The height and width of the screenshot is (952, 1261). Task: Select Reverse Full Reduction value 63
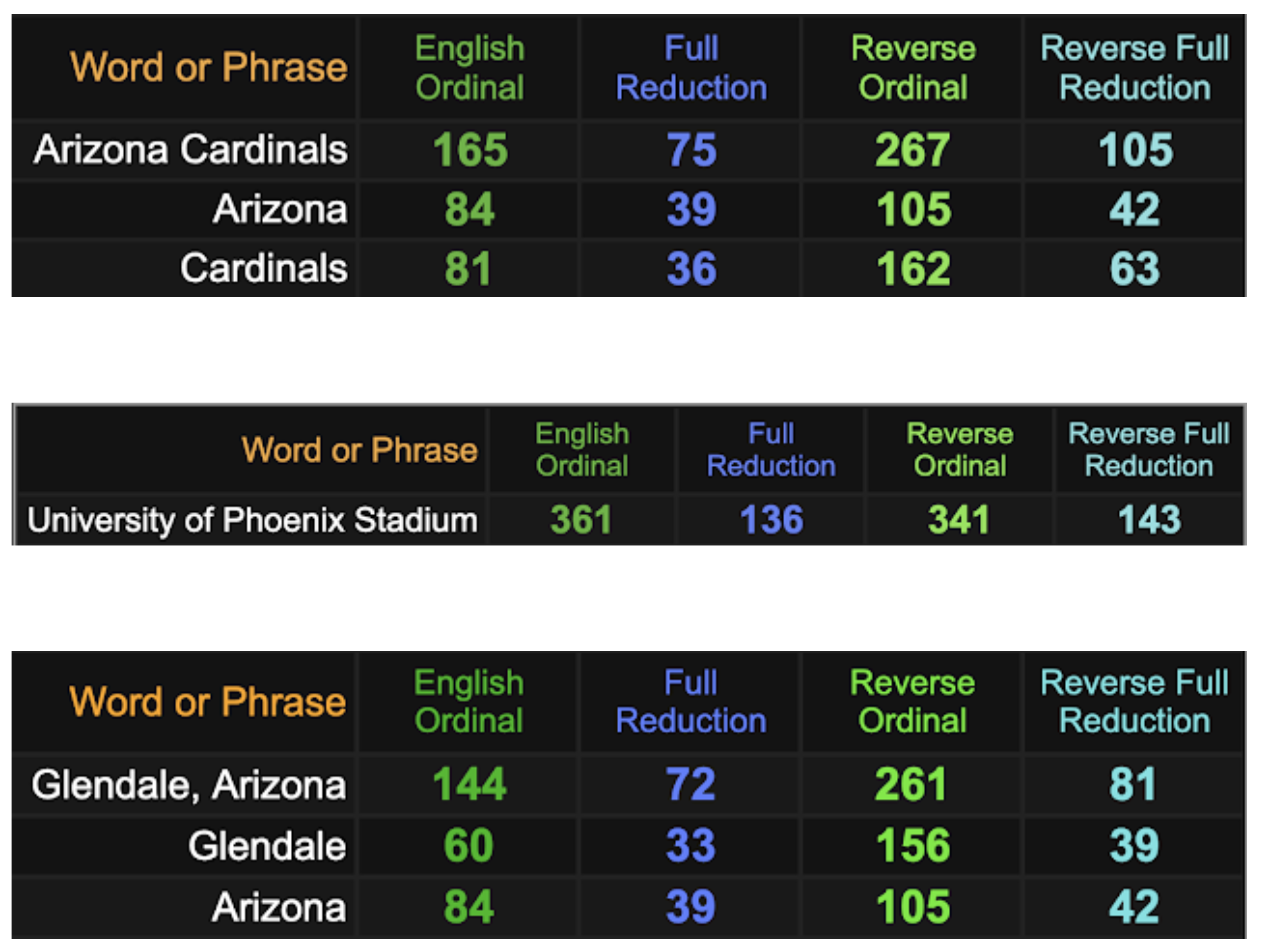point(1135,268)
